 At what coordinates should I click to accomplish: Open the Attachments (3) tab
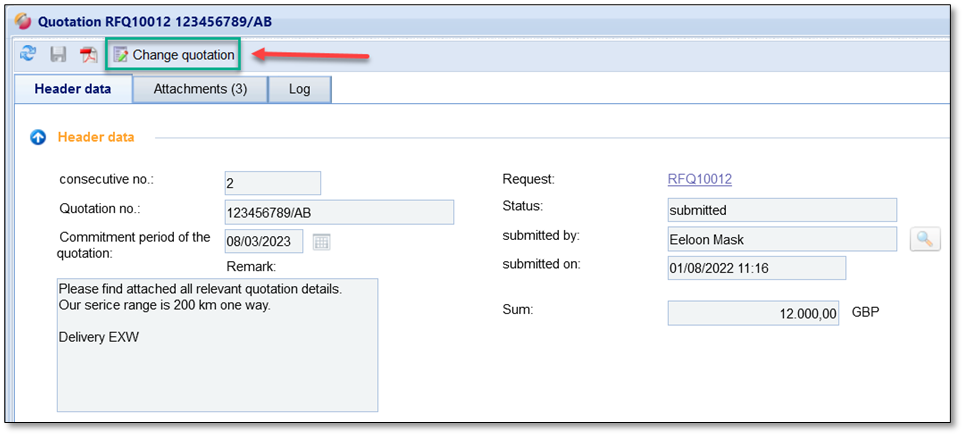[x=200, y=89]
